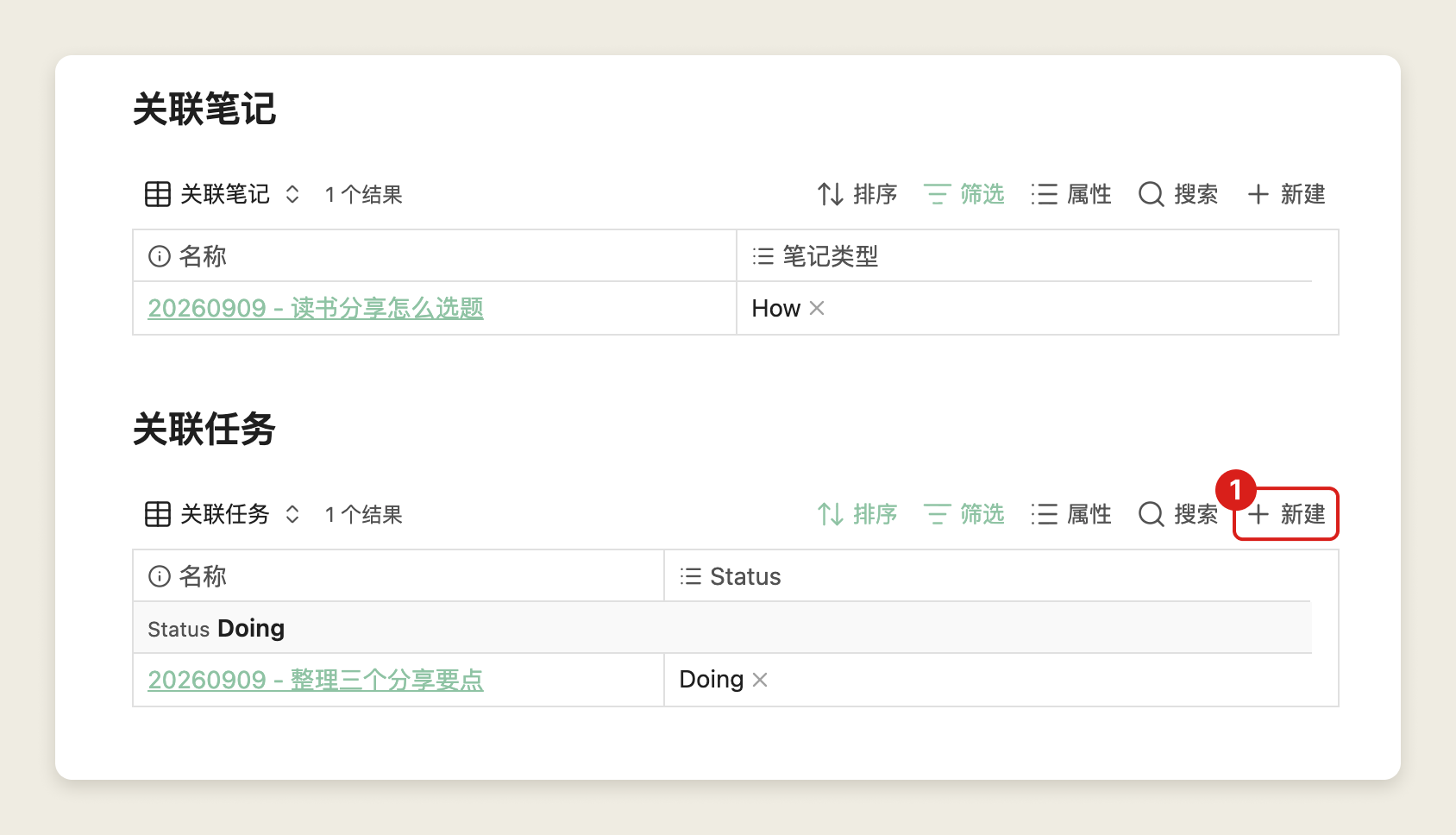
Task: Click the 名称 column header in 关联任务
Action: coord(399,575)
